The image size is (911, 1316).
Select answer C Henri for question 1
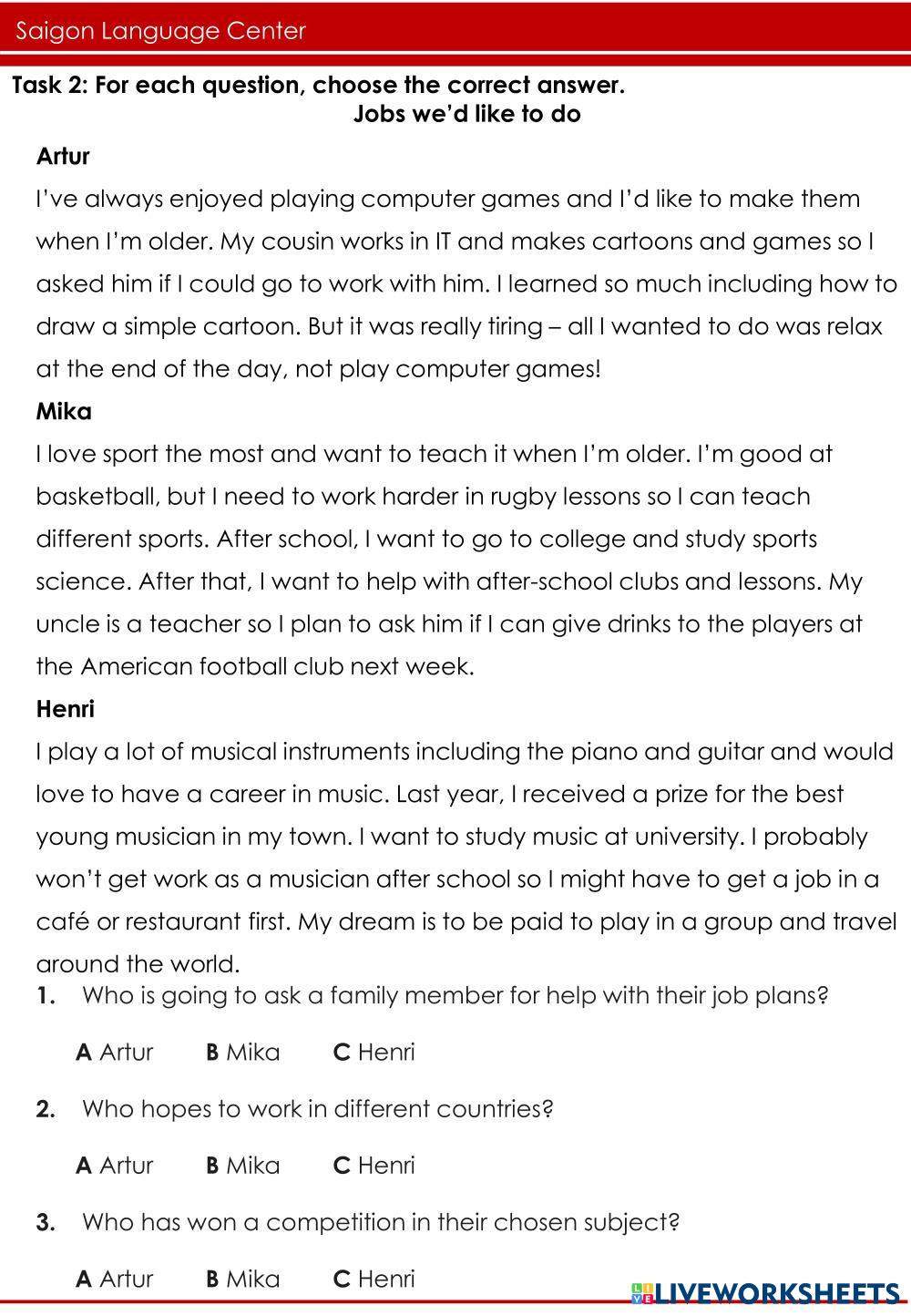click(374, 1052)
